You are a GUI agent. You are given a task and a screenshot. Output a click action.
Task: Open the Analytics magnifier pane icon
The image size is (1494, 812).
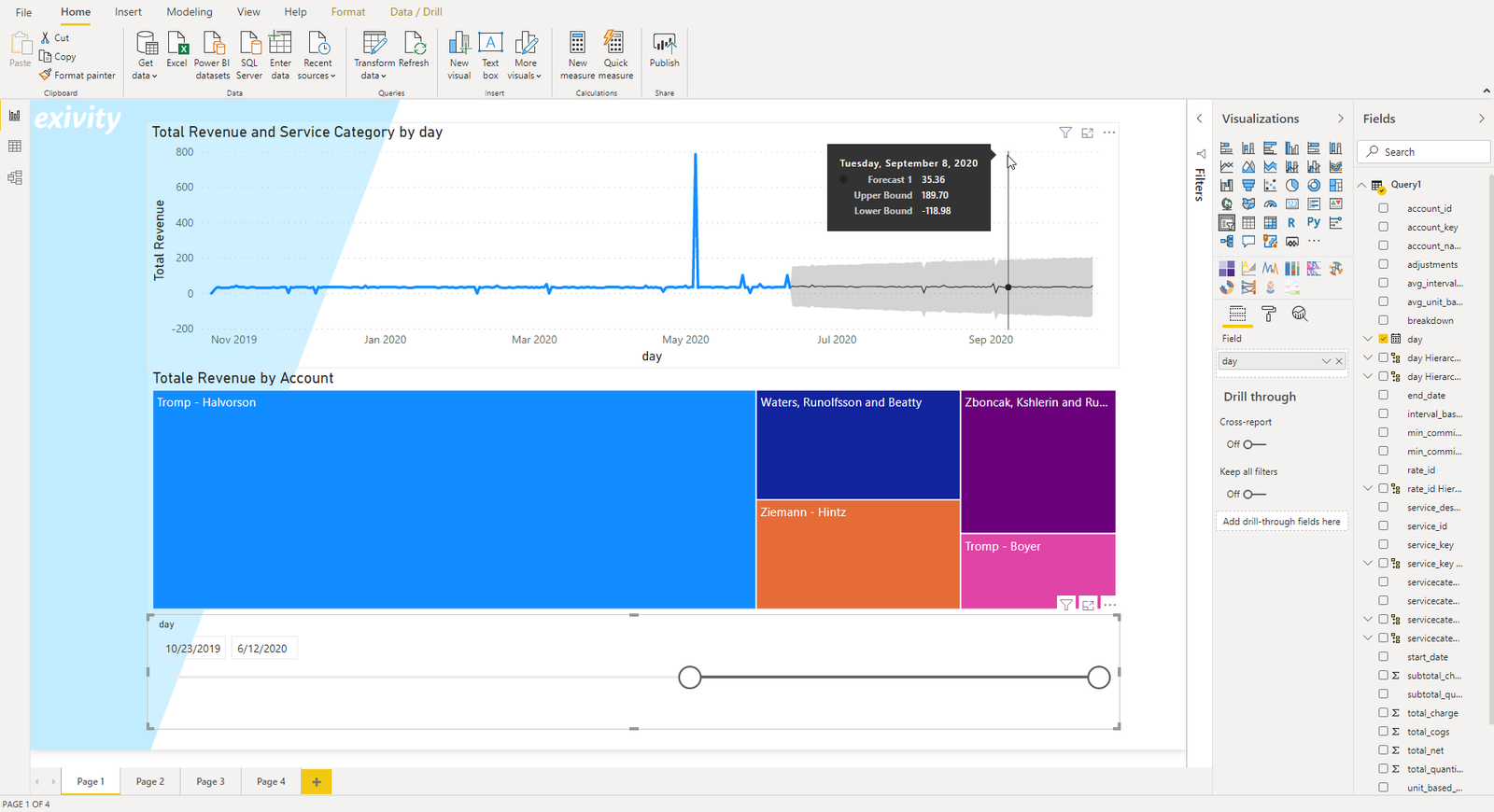point(1299,314)
